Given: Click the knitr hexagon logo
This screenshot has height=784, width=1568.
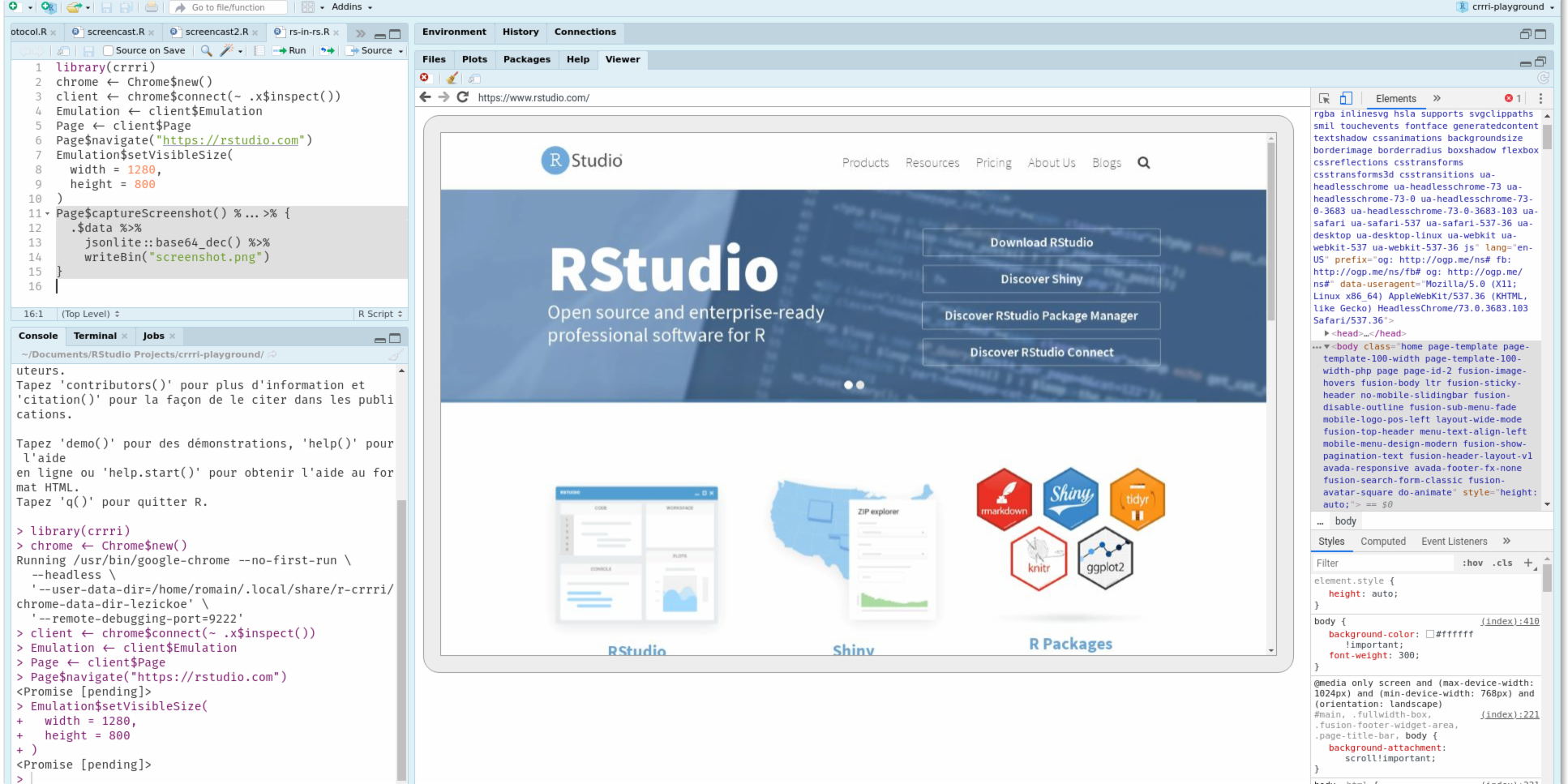Looking at the screenshot, I should tap(1039, 559).
